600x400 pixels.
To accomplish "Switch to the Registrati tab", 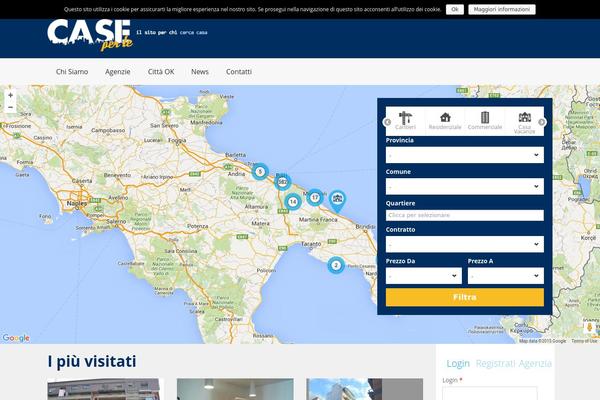I will tap(495, 363).
